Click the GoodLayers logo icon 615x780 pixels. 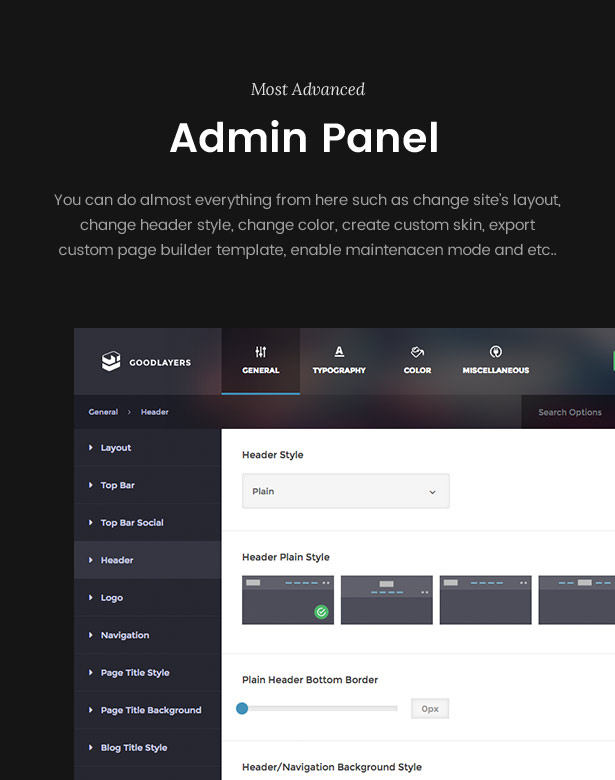111,362
